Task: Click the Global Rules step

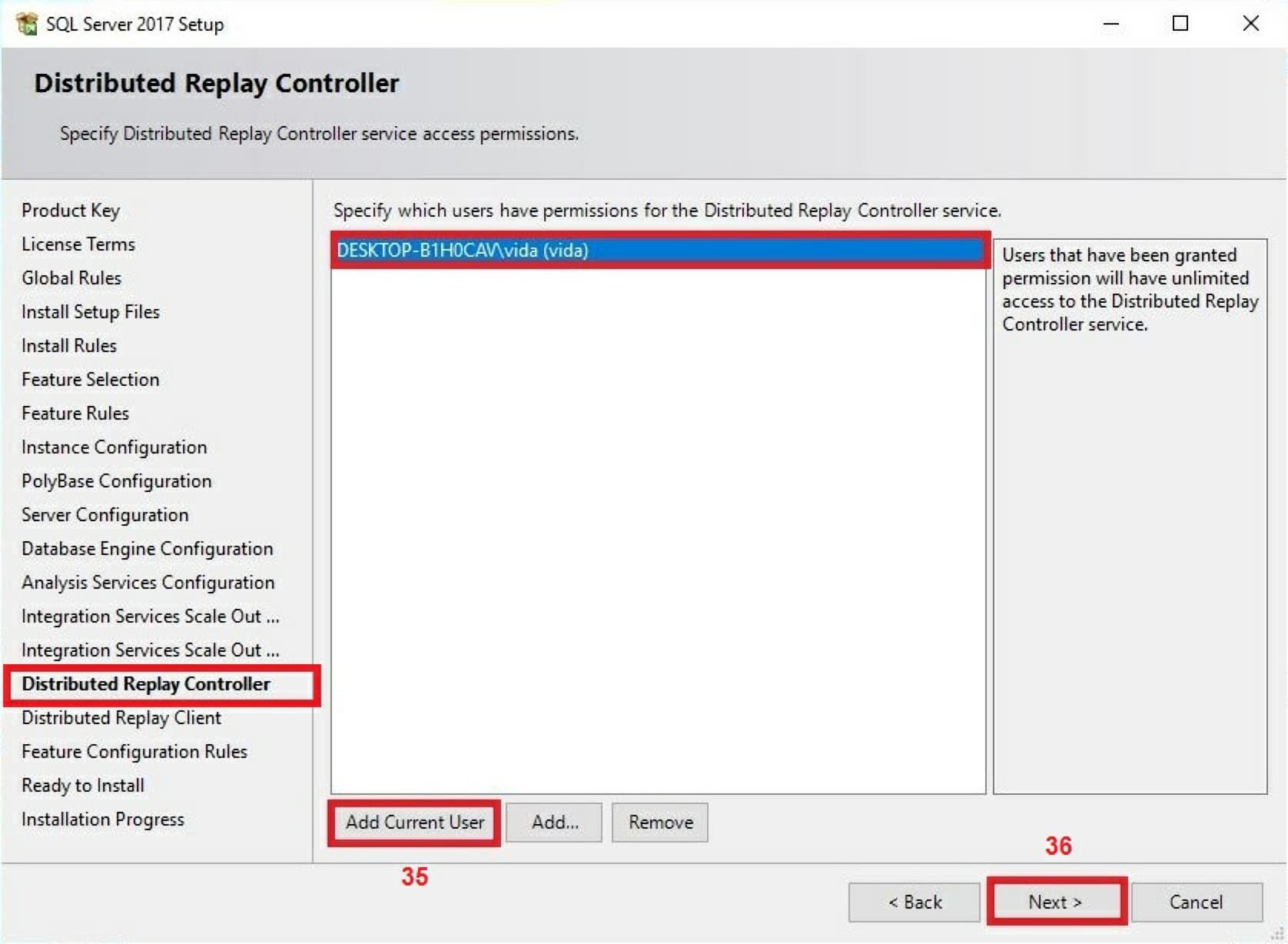Action: tap(71, 278)
